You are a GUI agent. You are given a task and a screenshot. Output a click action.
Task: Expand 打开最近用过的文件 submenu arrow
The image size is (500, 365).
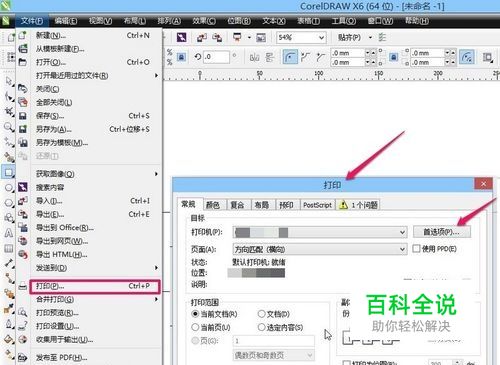point(156,76)
